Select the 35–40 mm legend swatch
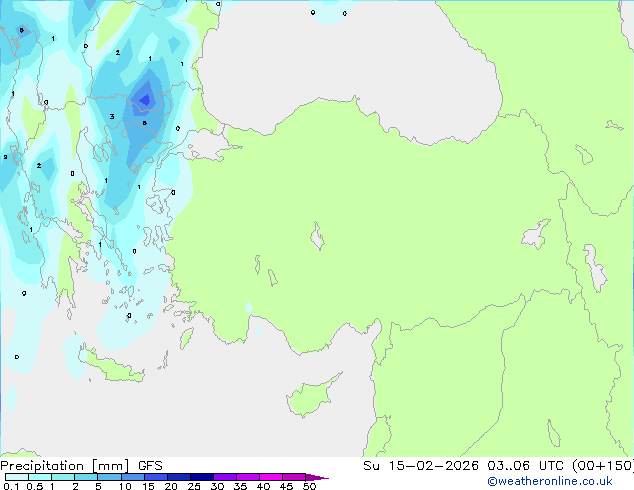This screenshot has height=490, width=634. [x=247, y=477]
